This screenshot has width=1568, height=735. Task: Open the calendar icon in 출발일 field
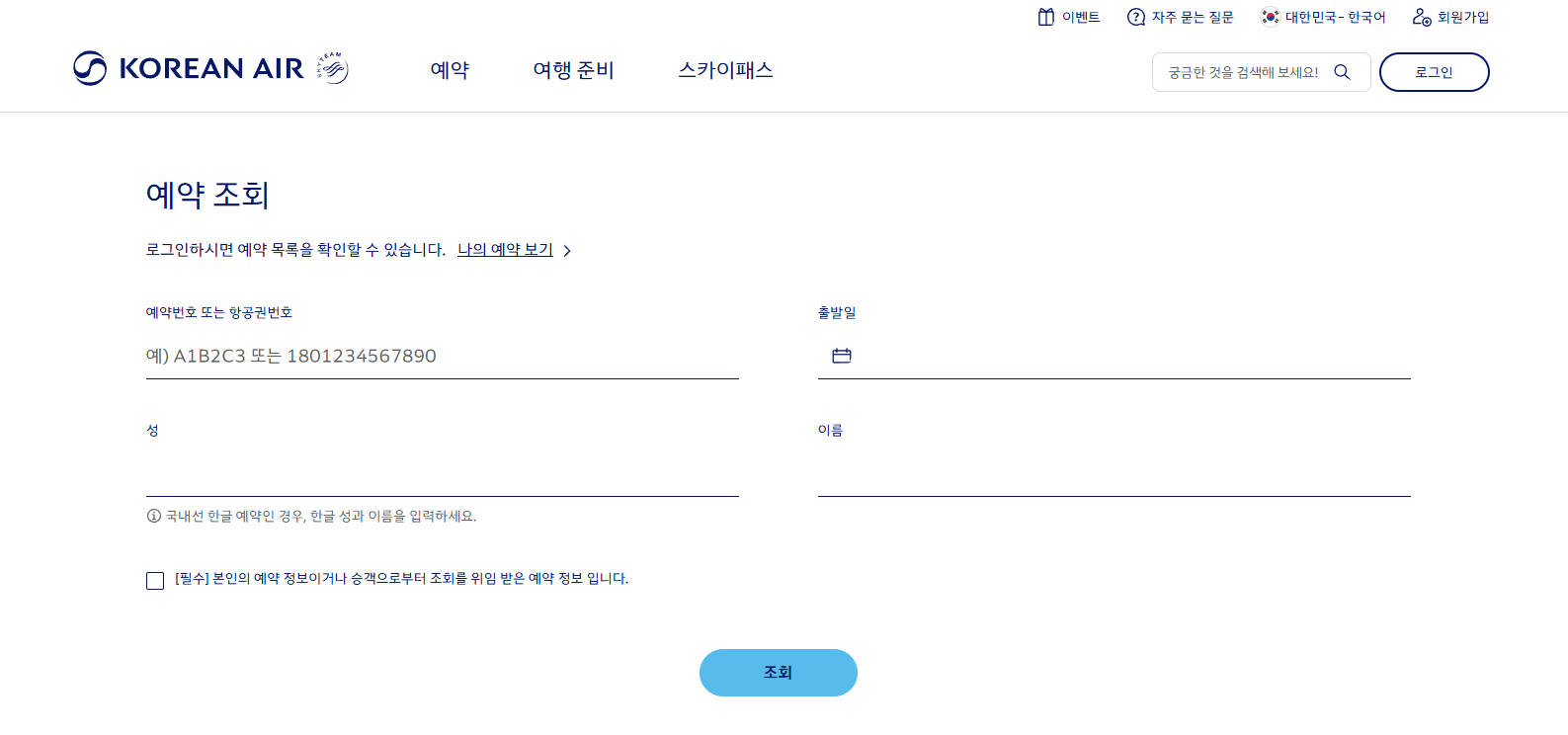(842, 356)
